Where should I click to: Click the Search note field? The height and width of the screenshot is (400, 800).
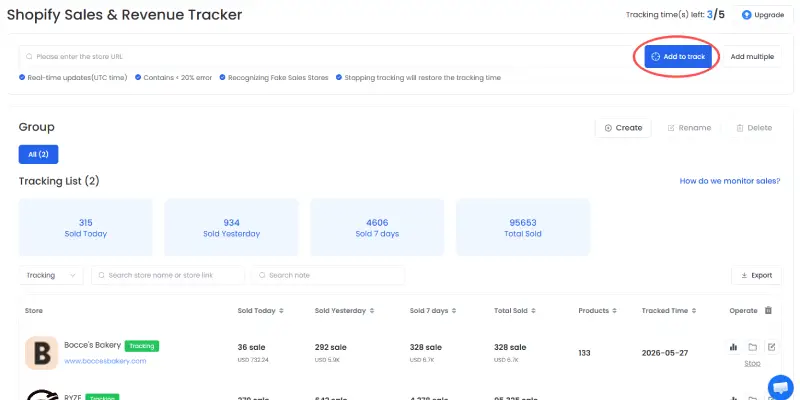328,275
